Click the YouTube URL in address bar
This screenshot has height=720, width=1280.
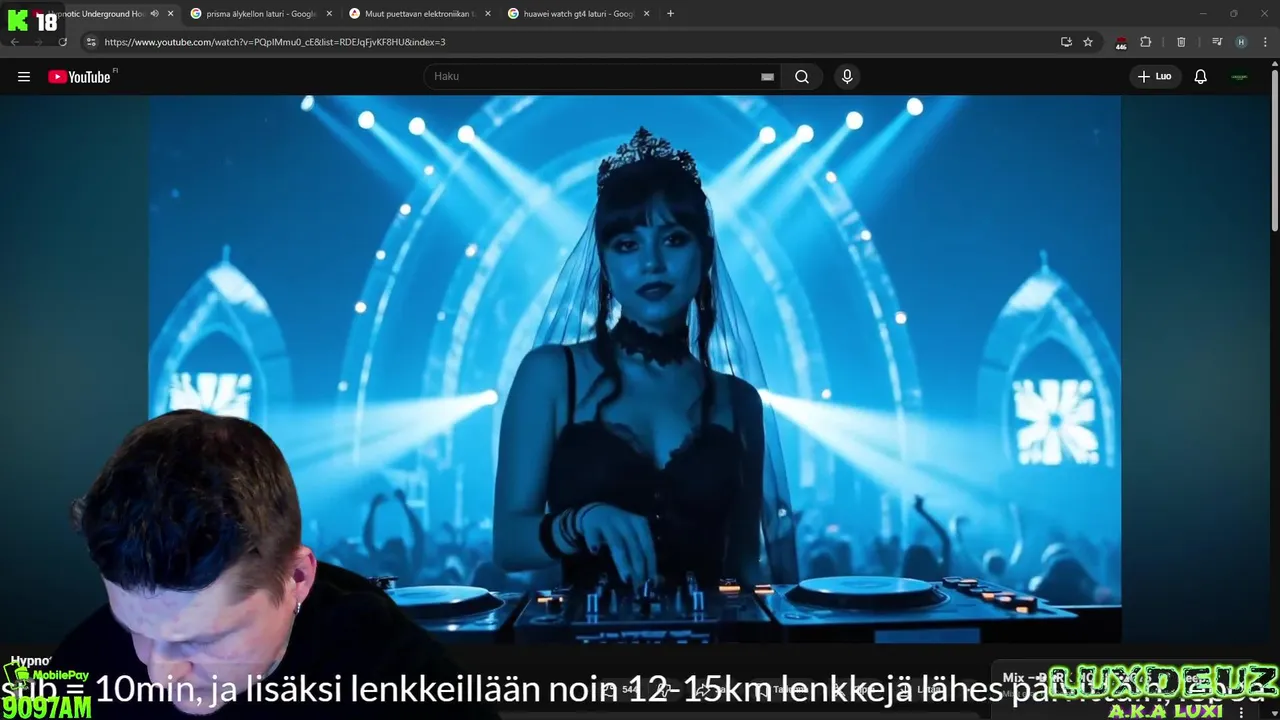coord(275,42)
